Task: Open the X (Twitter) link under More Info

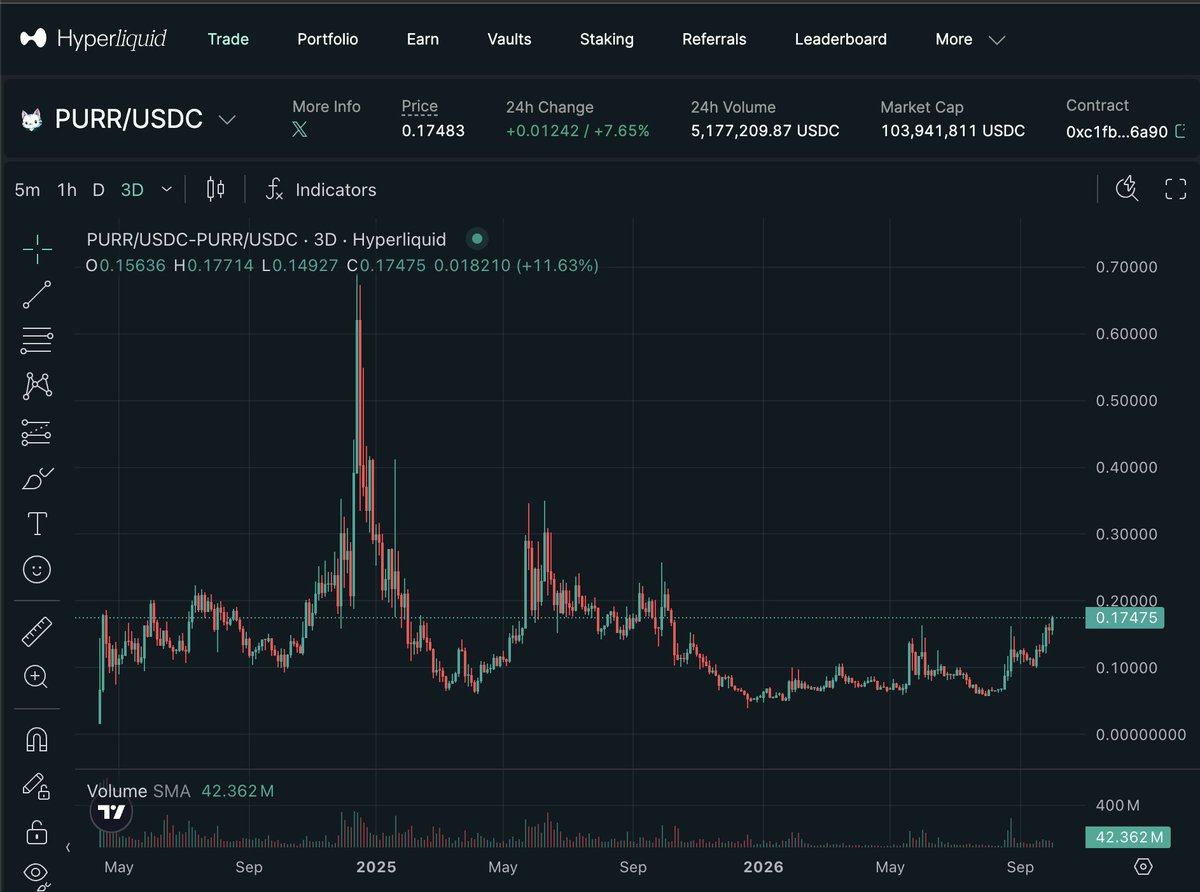Action: tap(300, 130)
